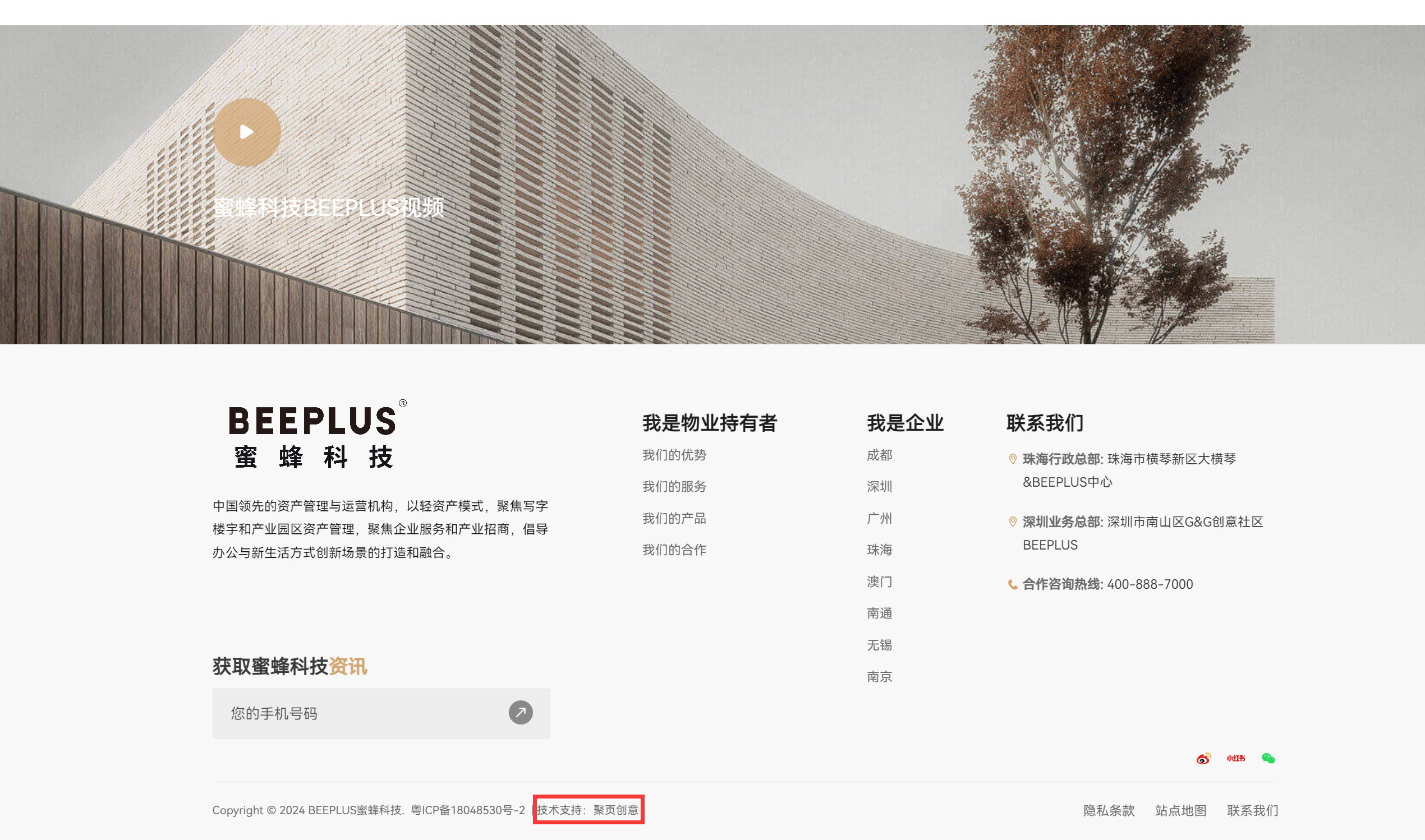Open 我们的合作 link
The height and width of the screenshot is (840, 1425).
(x=674, y=550)
